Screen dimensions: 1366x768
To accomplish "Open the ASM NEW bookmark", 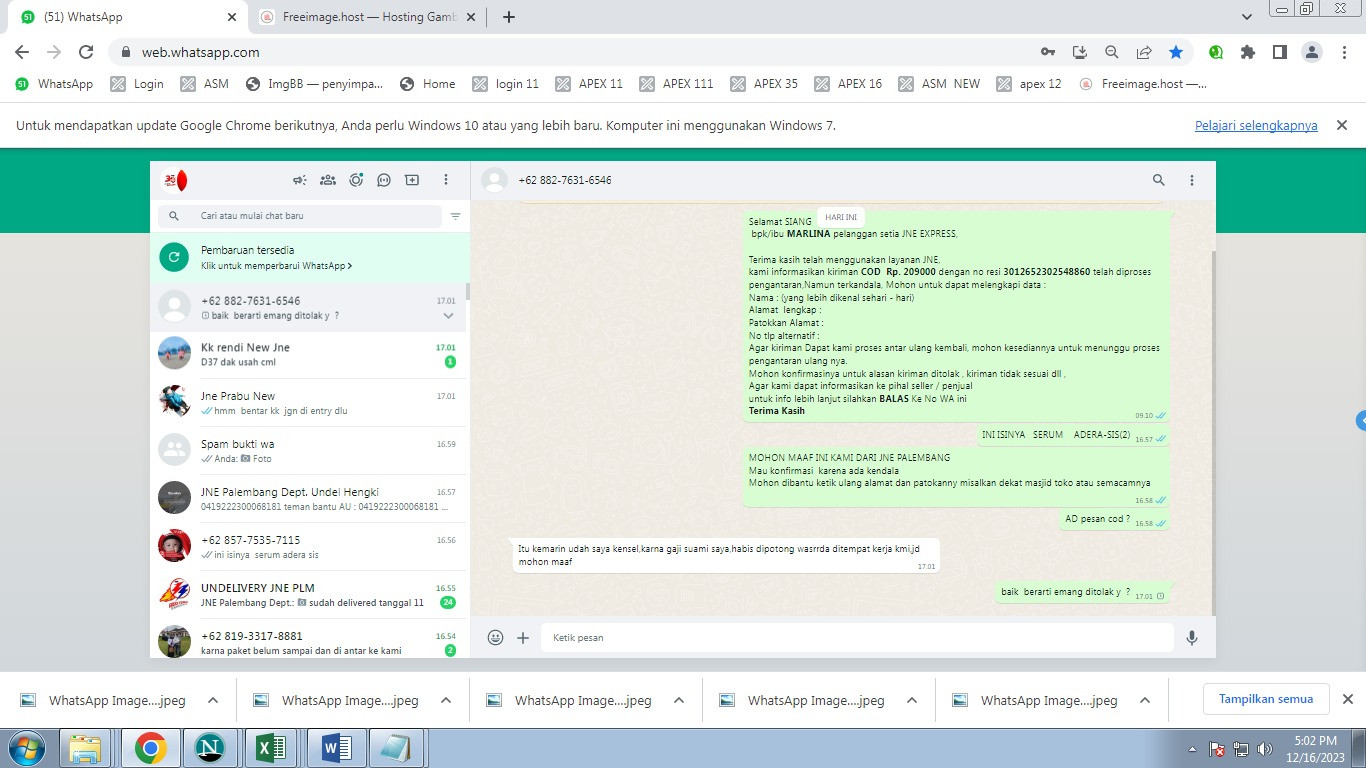I will 939,84.
